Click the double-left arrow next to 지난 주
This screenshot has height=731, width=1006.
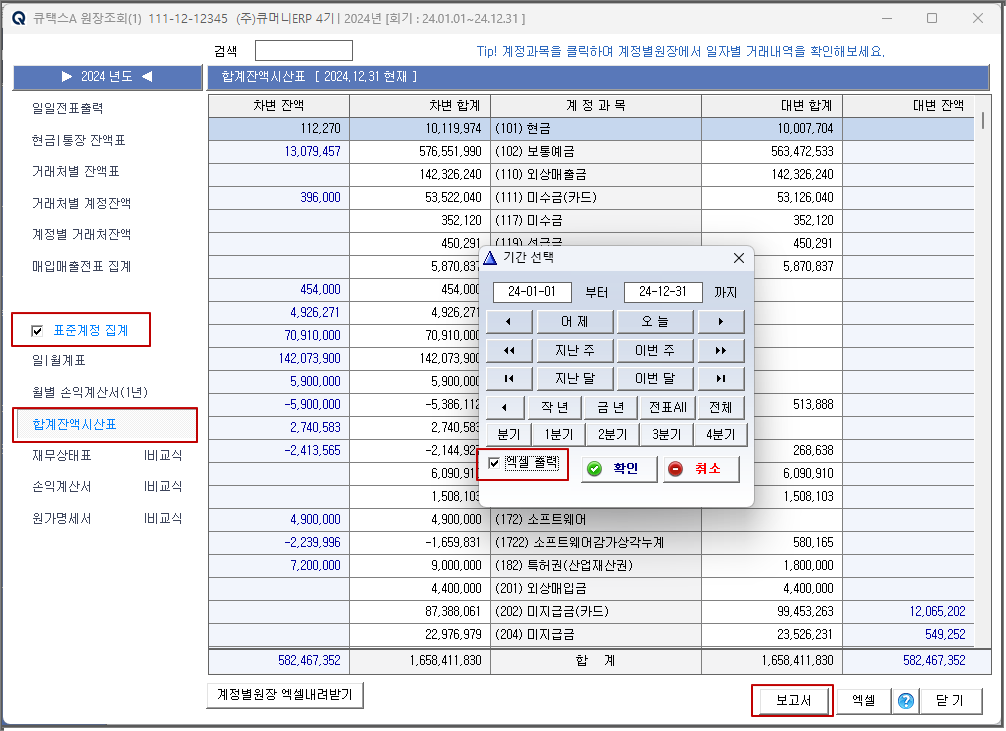(x=504, y=349)
